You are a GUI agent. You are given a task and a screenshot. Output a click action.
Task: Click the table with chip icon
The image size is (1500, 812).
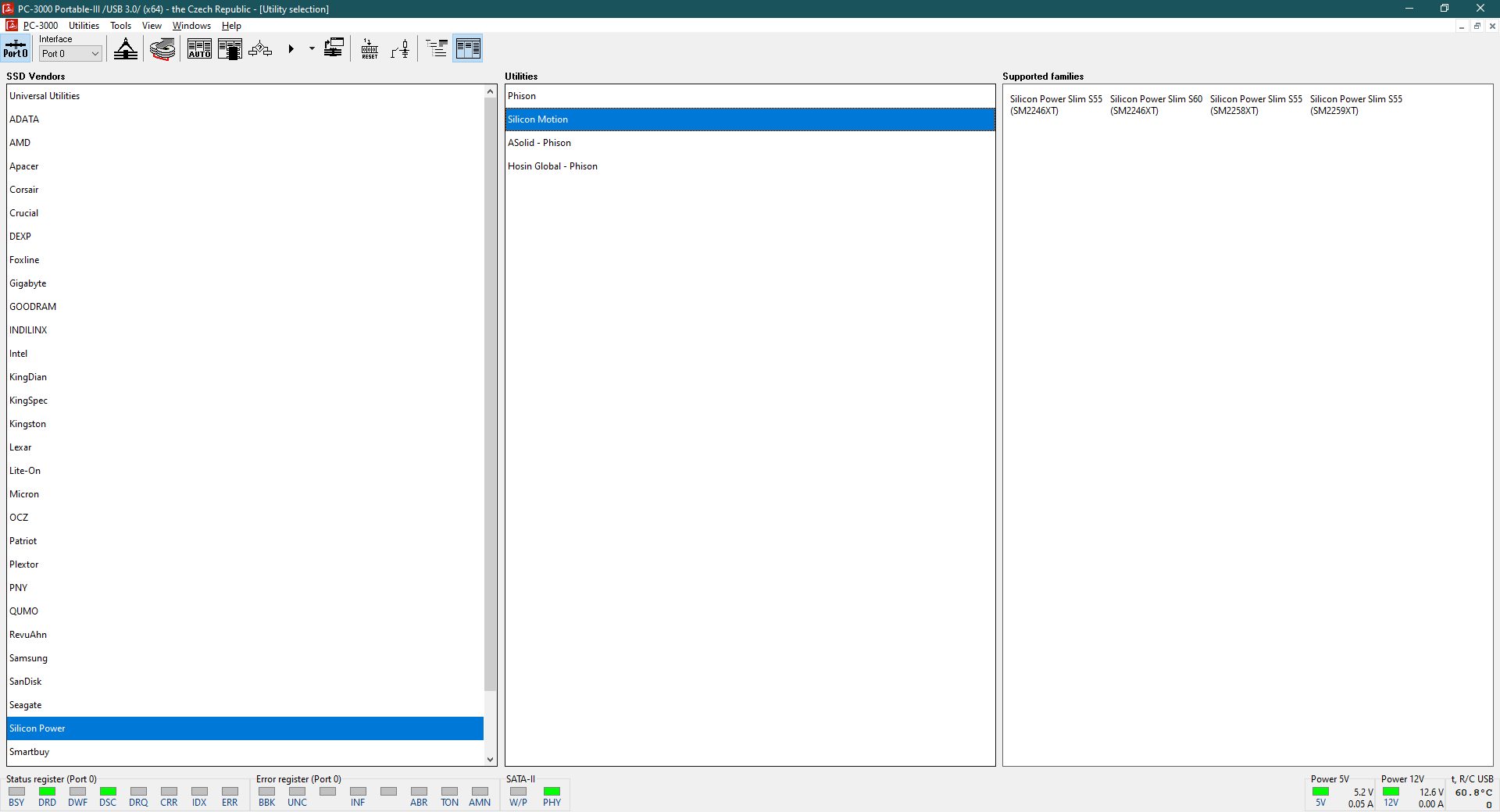coord(230,49)
